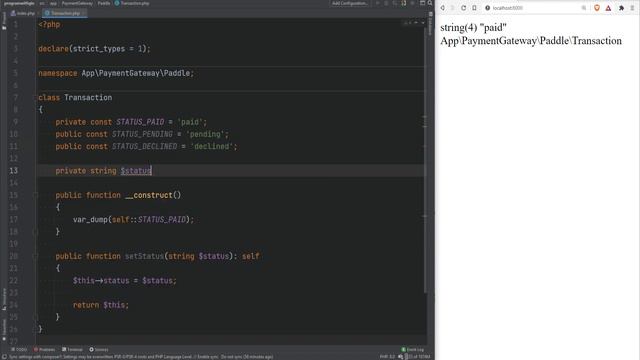The height and width of the screenshot is (360, 640).
Task: Click the STATUS_PENDING constant name
Action: [x=142, y=134]
